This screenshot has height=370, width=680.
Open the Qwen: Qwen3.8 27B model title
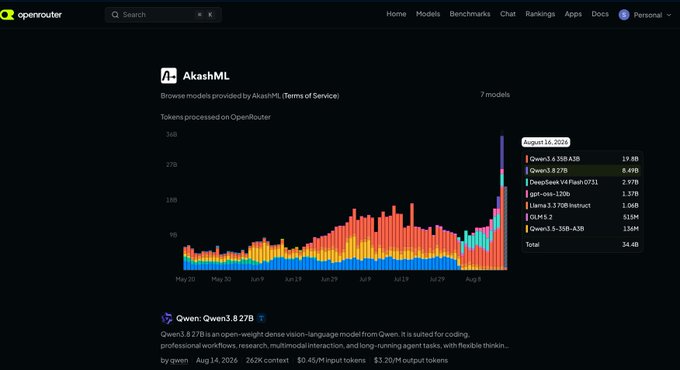215,318
